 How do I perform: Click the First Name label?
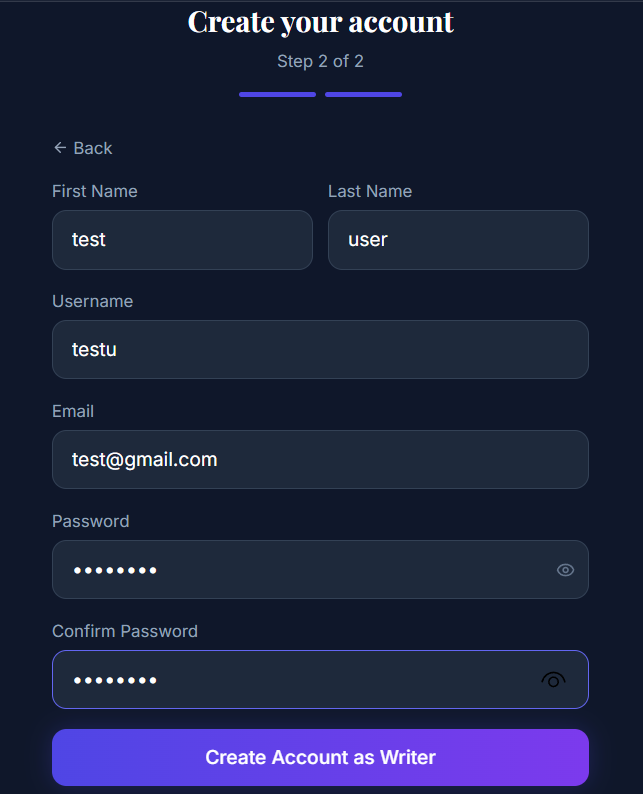95,191
